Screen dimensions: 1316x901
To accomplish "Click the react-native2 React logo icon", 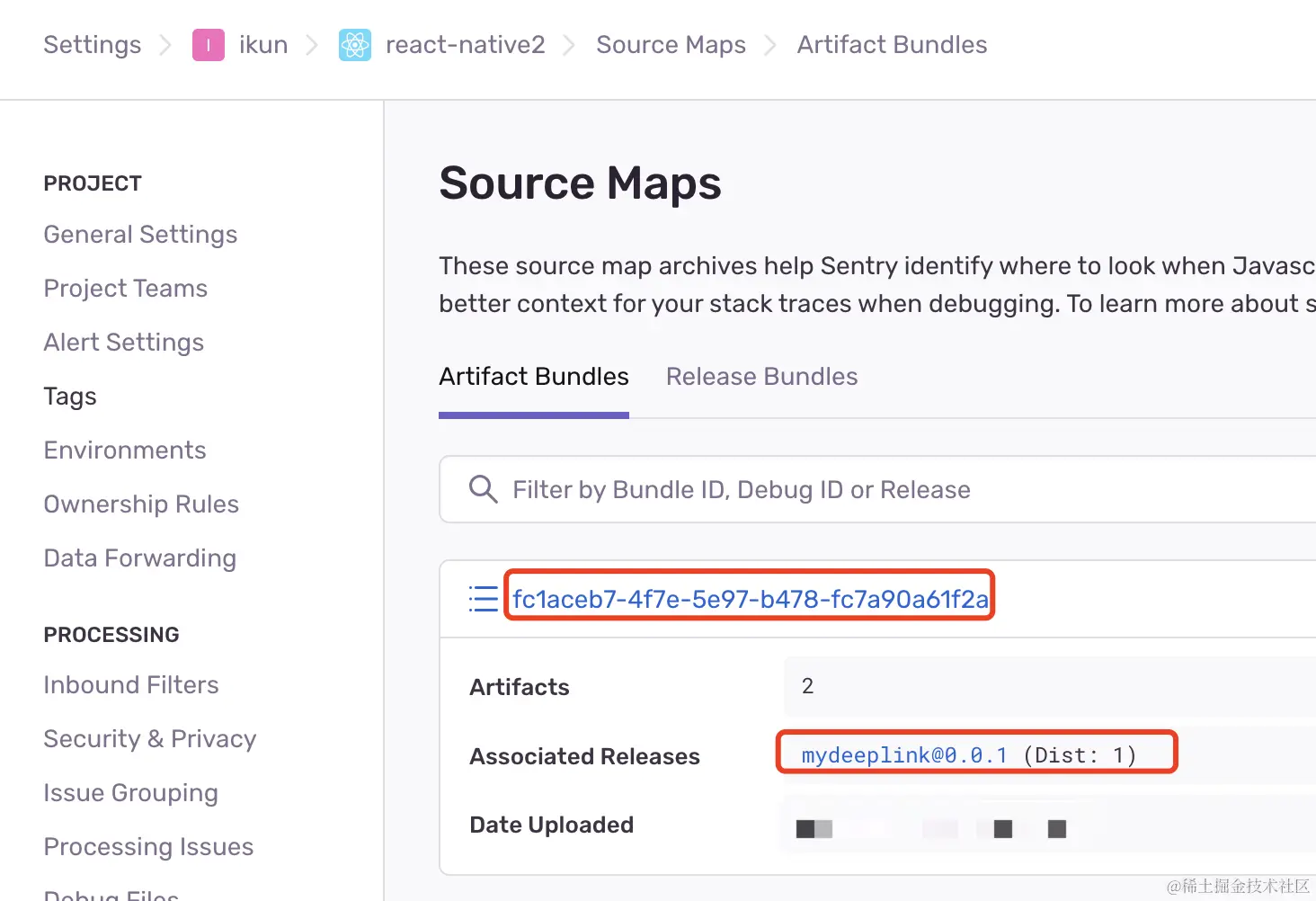I will pyautogui.click(x=355, y=45).
